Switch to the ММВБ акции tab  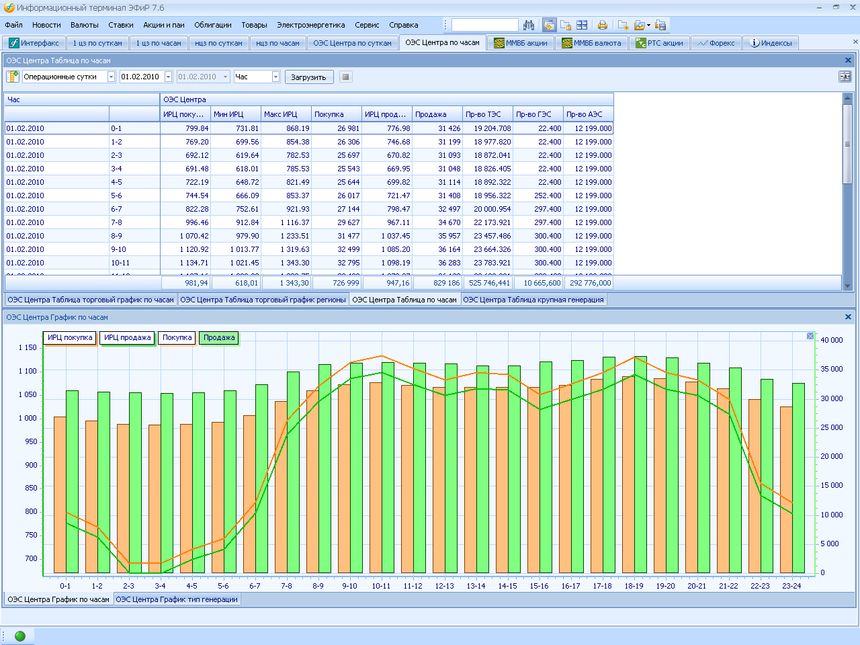(520, 43)
